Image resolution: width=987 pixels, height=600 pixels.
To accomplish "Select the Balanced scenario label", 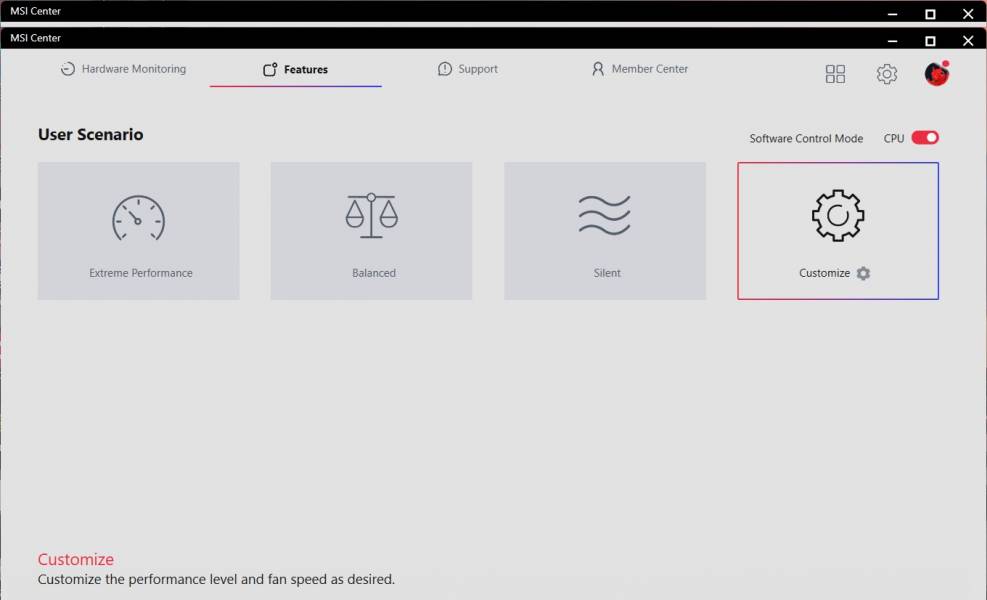I will point(374,273).
